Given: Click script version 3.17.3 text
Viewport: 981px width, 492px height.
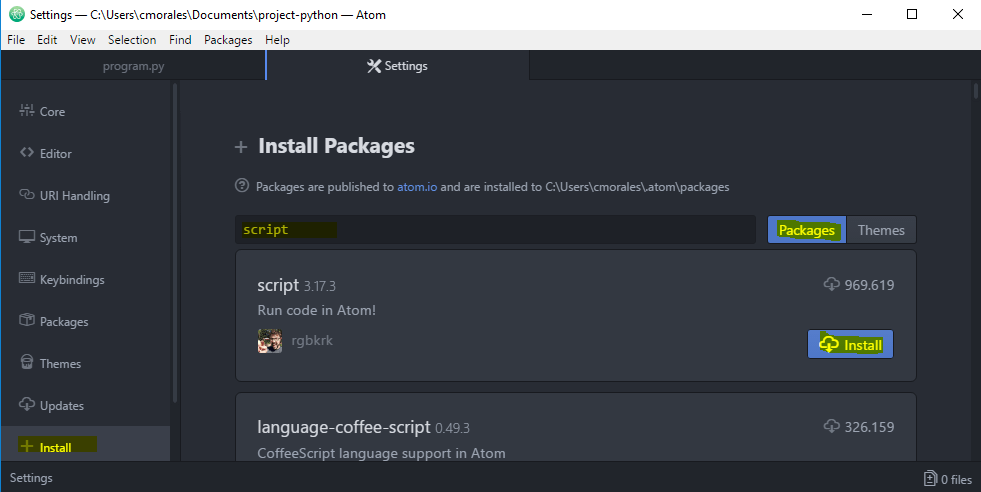Looking at the screenshot, I should point(320,286).
